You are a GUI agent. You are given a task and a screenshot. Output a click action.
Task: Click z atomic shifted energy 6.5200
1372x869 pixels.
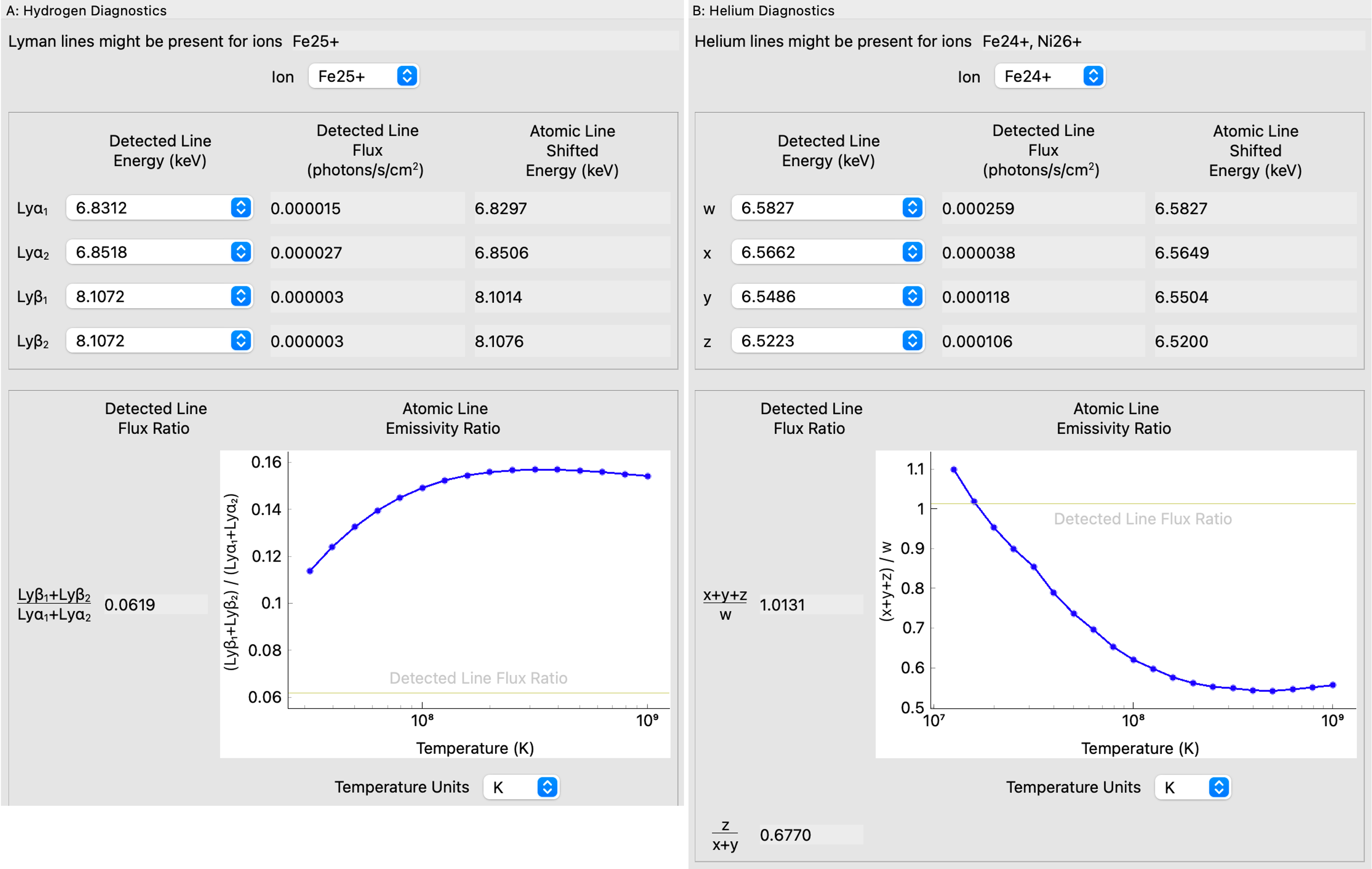coord(1256,341)
